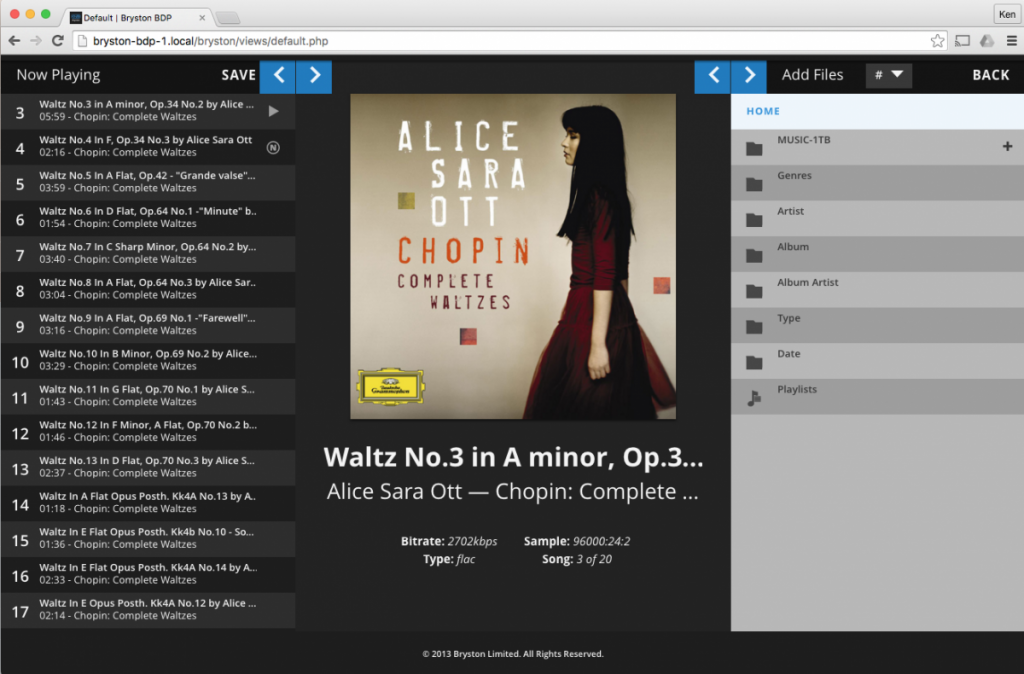Image resolution: width=1024 pixels, height=674 pixels.
Task: Select track 8 Waltz No.8 in A Flat
Action: pyautogui.click(x=148, y=289)
